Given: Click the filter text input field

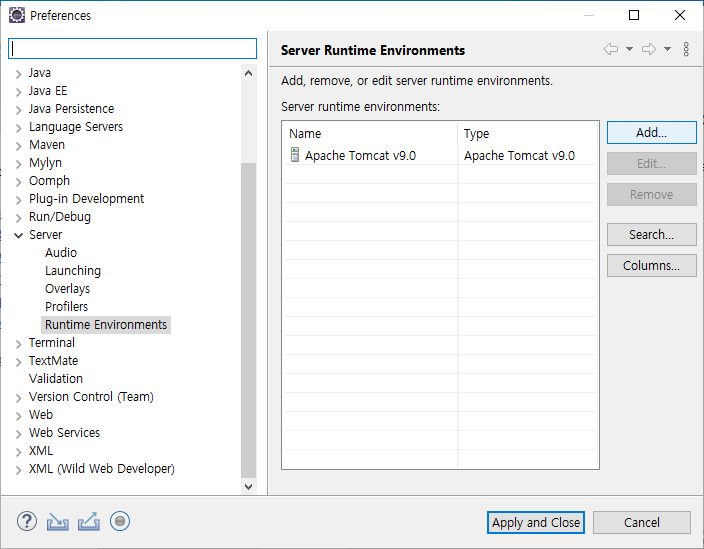Looking at the screenshot, I should 132,48.
